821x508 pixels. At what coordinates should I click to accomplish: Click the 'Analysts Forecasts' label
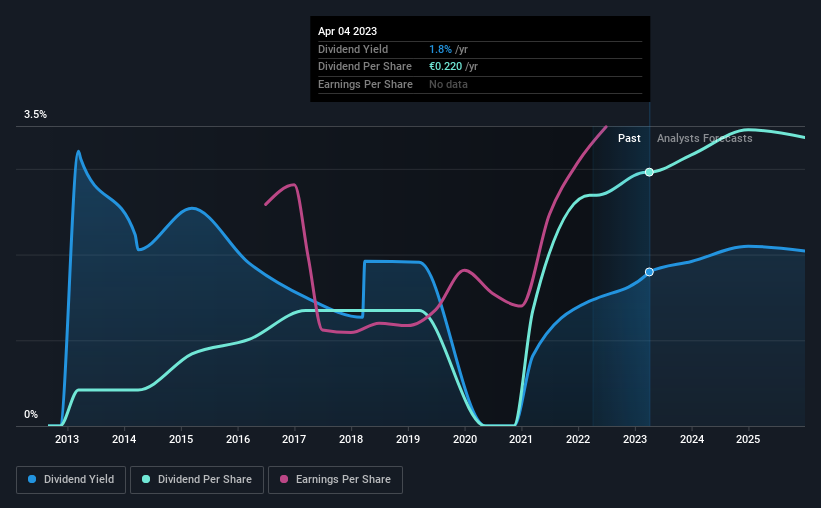click(x=704, y=138)
